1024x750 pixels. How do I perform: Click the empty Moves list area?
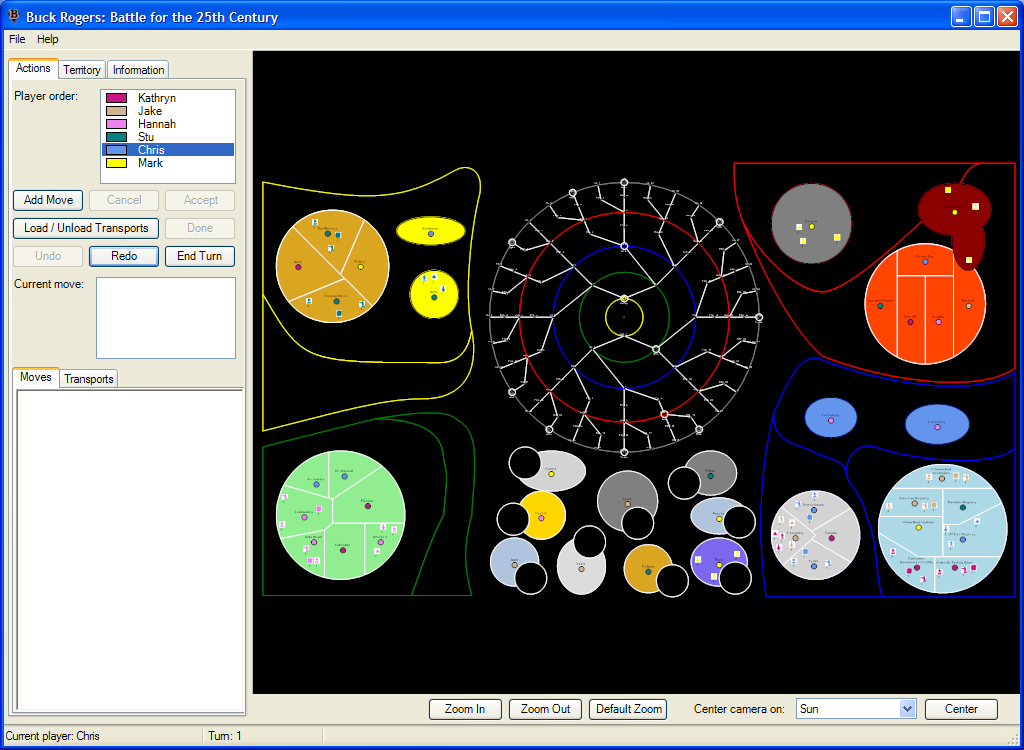[x=130, y=551]
